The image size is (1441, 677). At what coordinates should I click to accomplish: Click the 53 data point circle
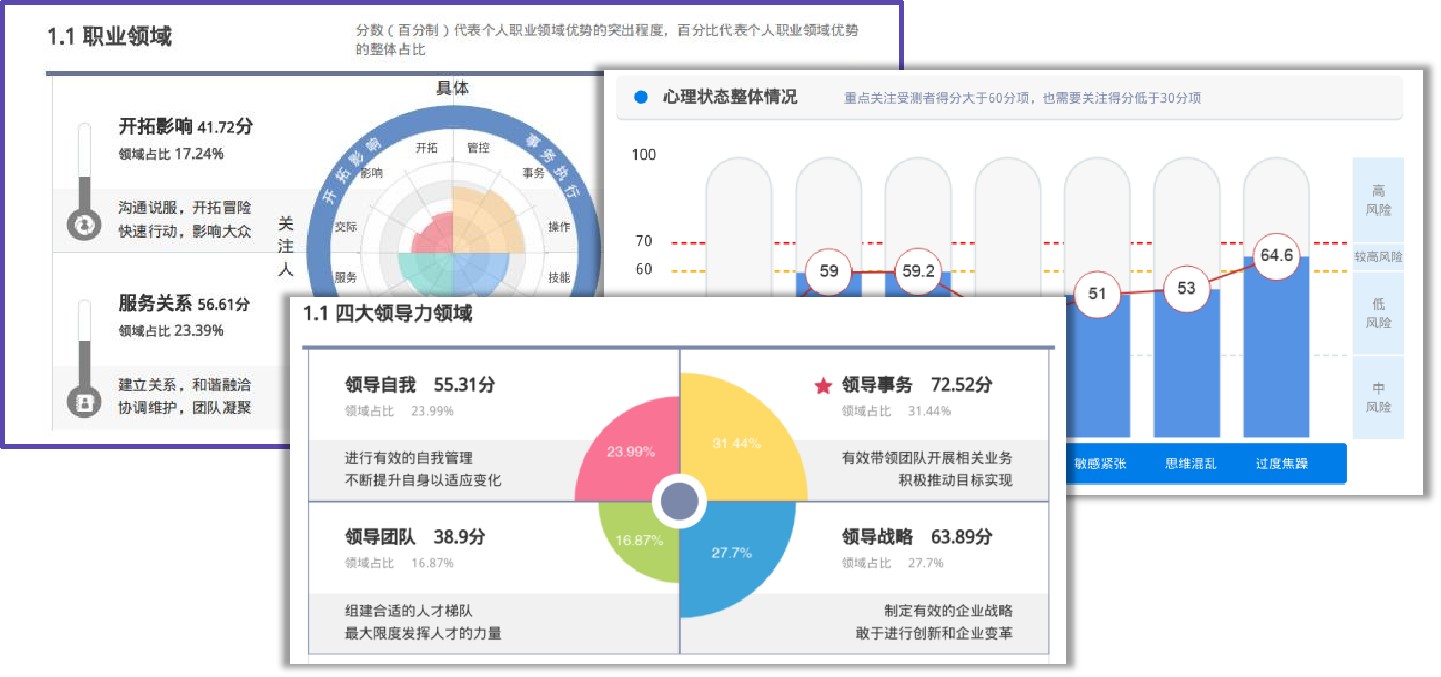(x=1186, y=289)
